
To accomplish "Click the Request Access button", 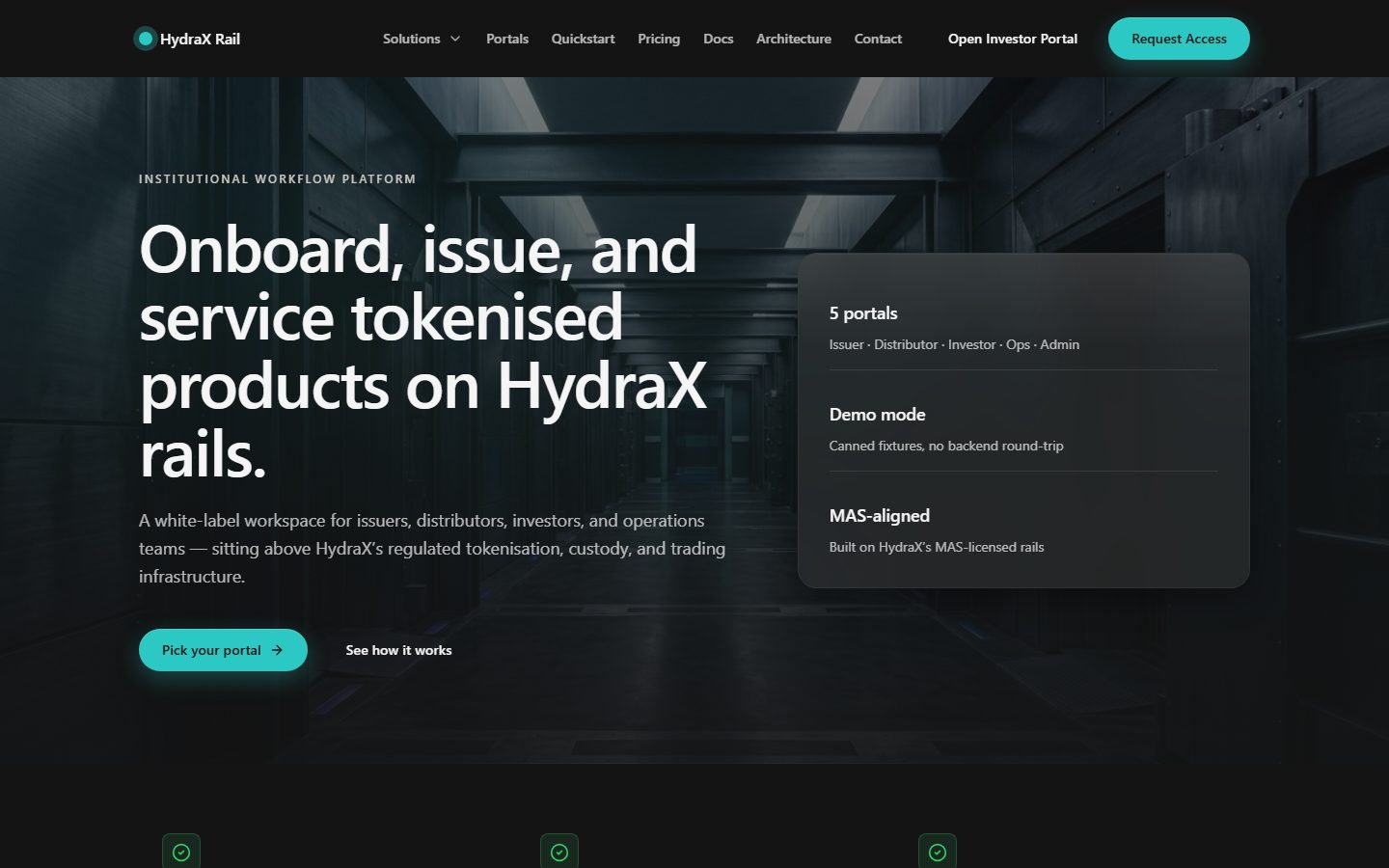I will (x=1179, y=39).
